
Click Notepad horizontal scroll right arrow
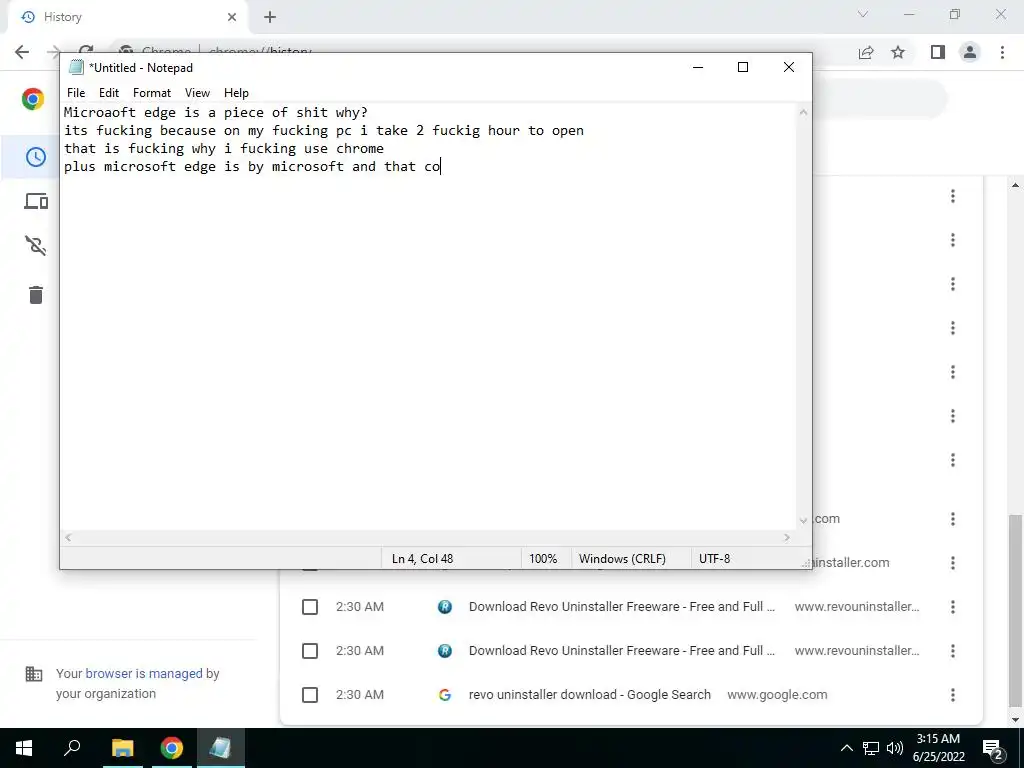787,537
